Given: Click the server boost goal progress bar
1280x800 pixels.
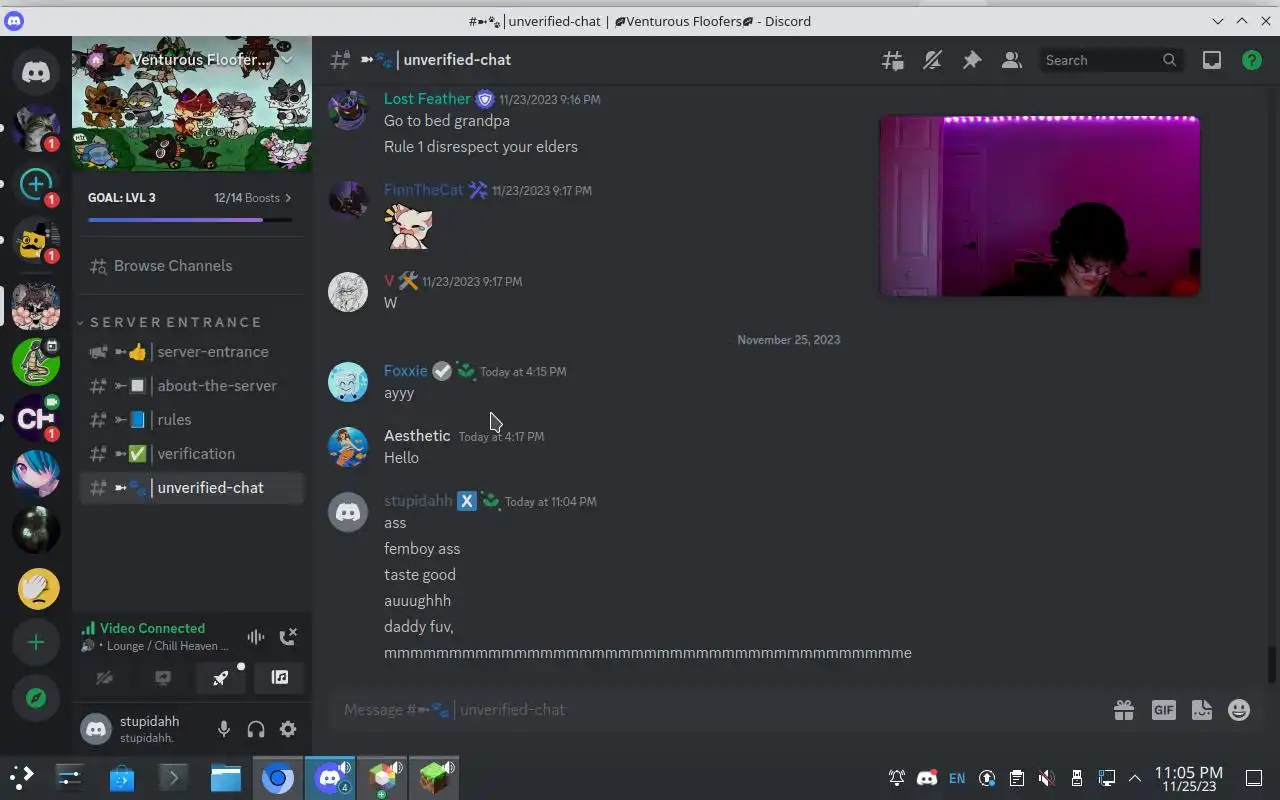Looking at the screenshot, I should [190, 220].
